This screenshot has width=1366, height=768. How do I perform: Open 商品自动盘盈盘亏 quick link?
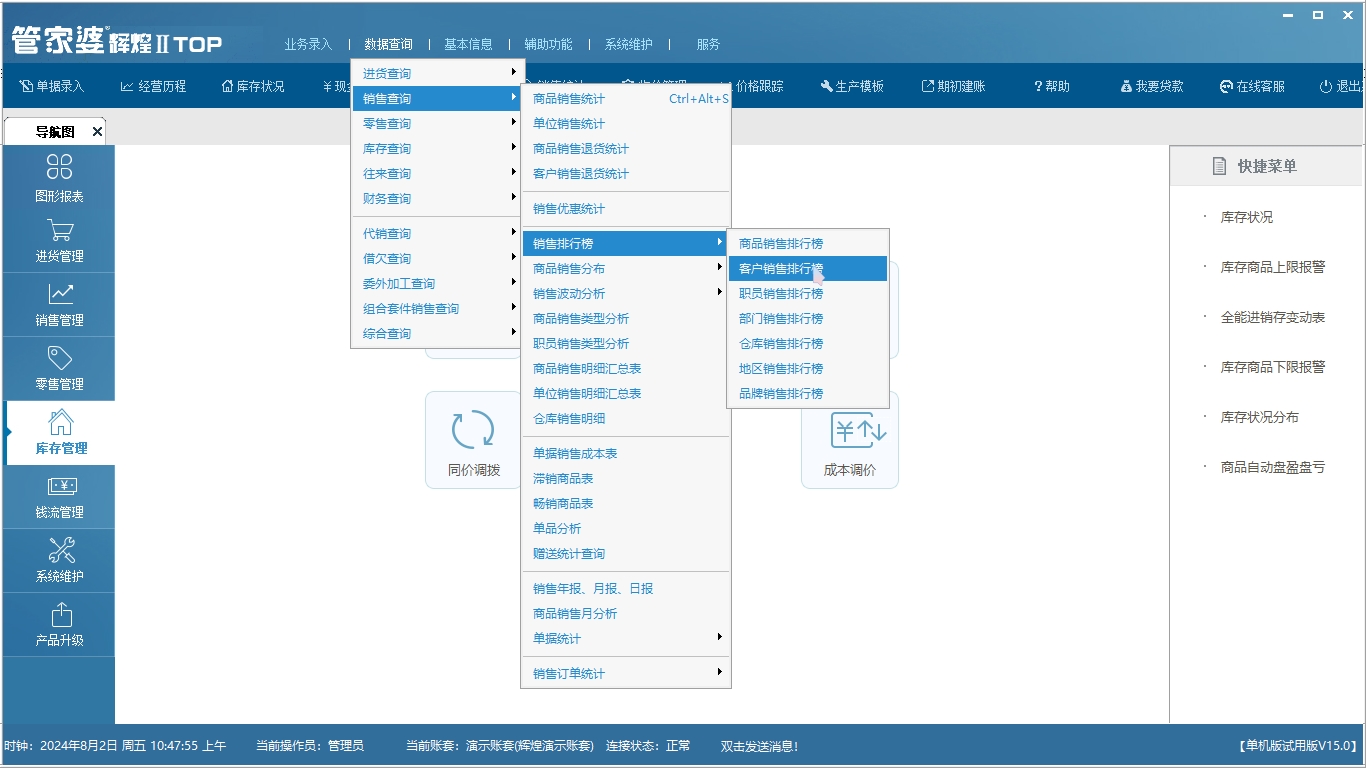tap(1273, 467)
